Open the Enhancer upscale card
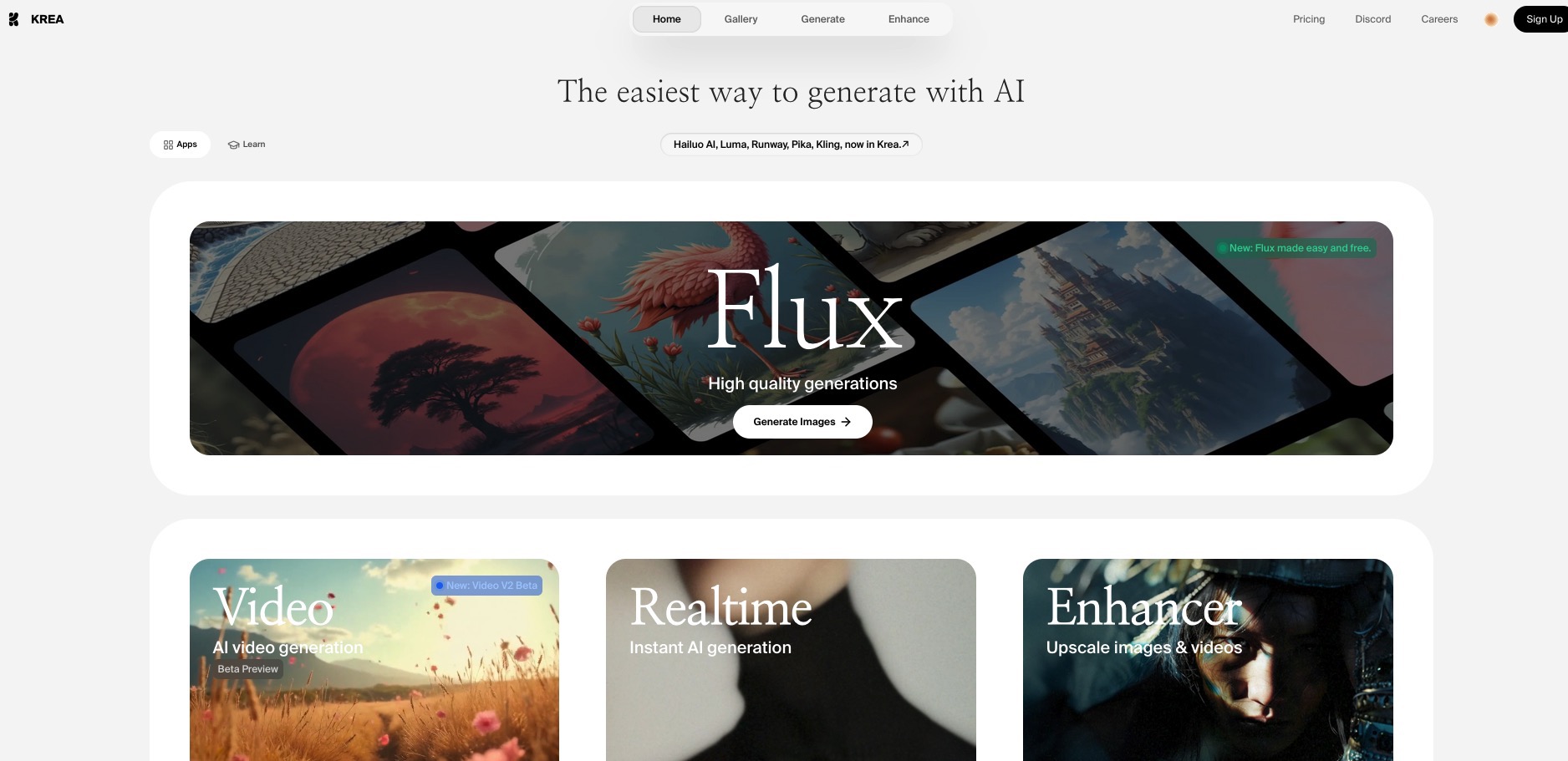The height and width of the screenshot is (761, 1568). pos(1208,660)
